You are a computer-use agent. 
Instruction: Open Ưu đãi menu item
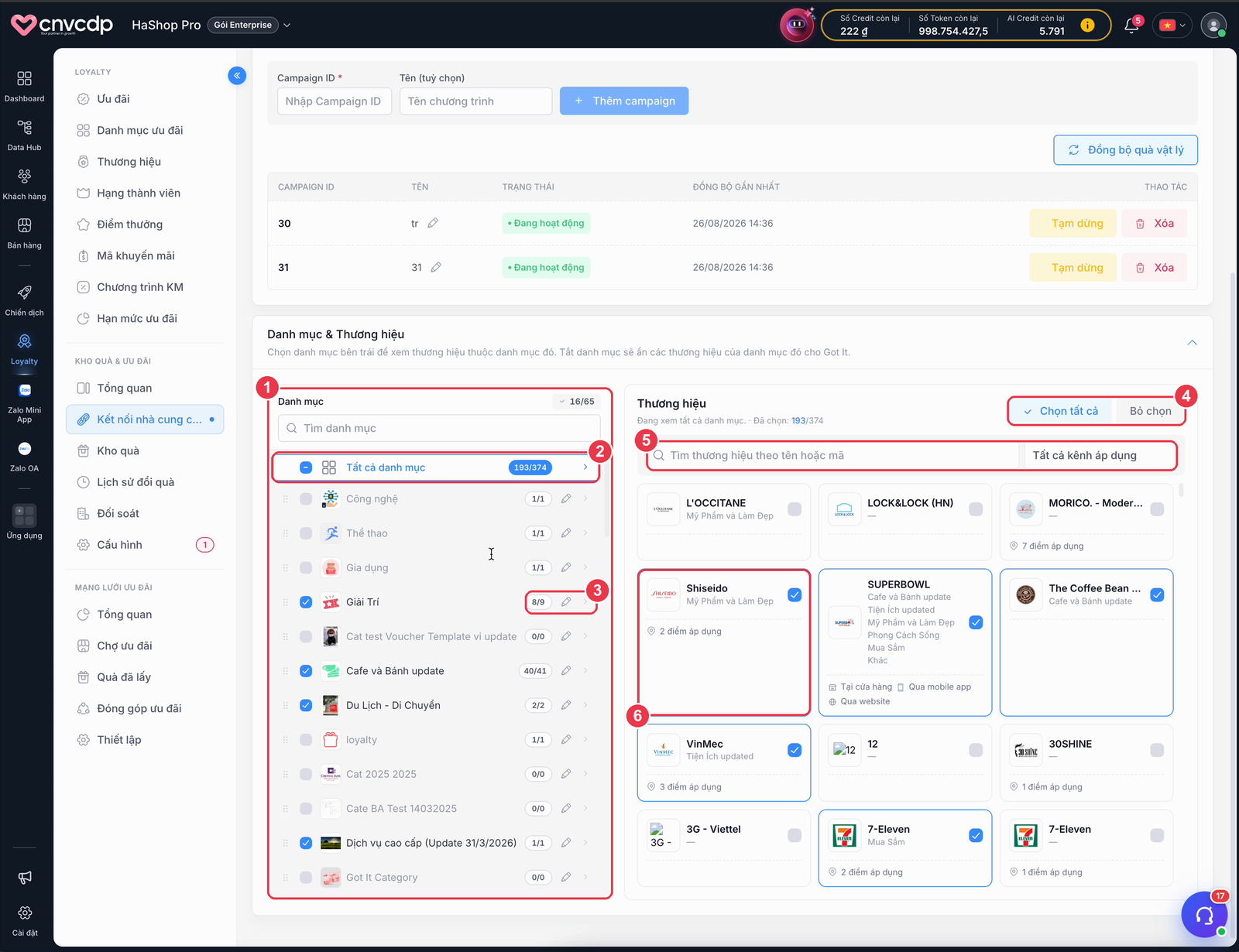(x=113, y=99)
